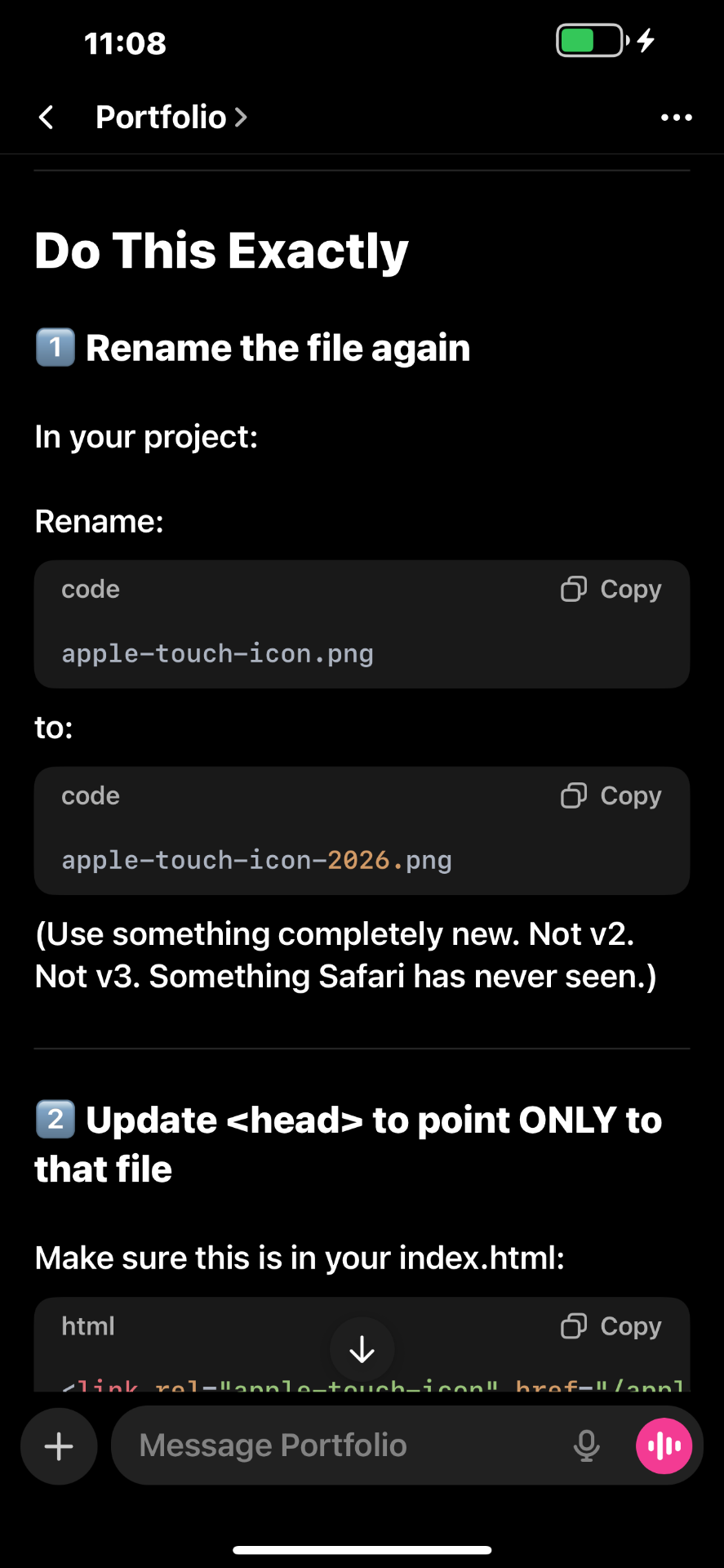Expand the Portfolio project title

click(x=171, y=118)
